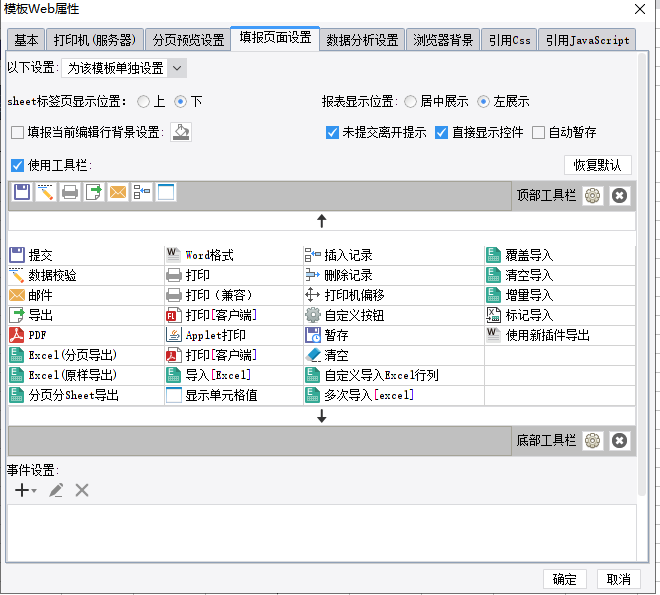
Task: Click the insert record icon in top toolbar
Action: [142, 192]
